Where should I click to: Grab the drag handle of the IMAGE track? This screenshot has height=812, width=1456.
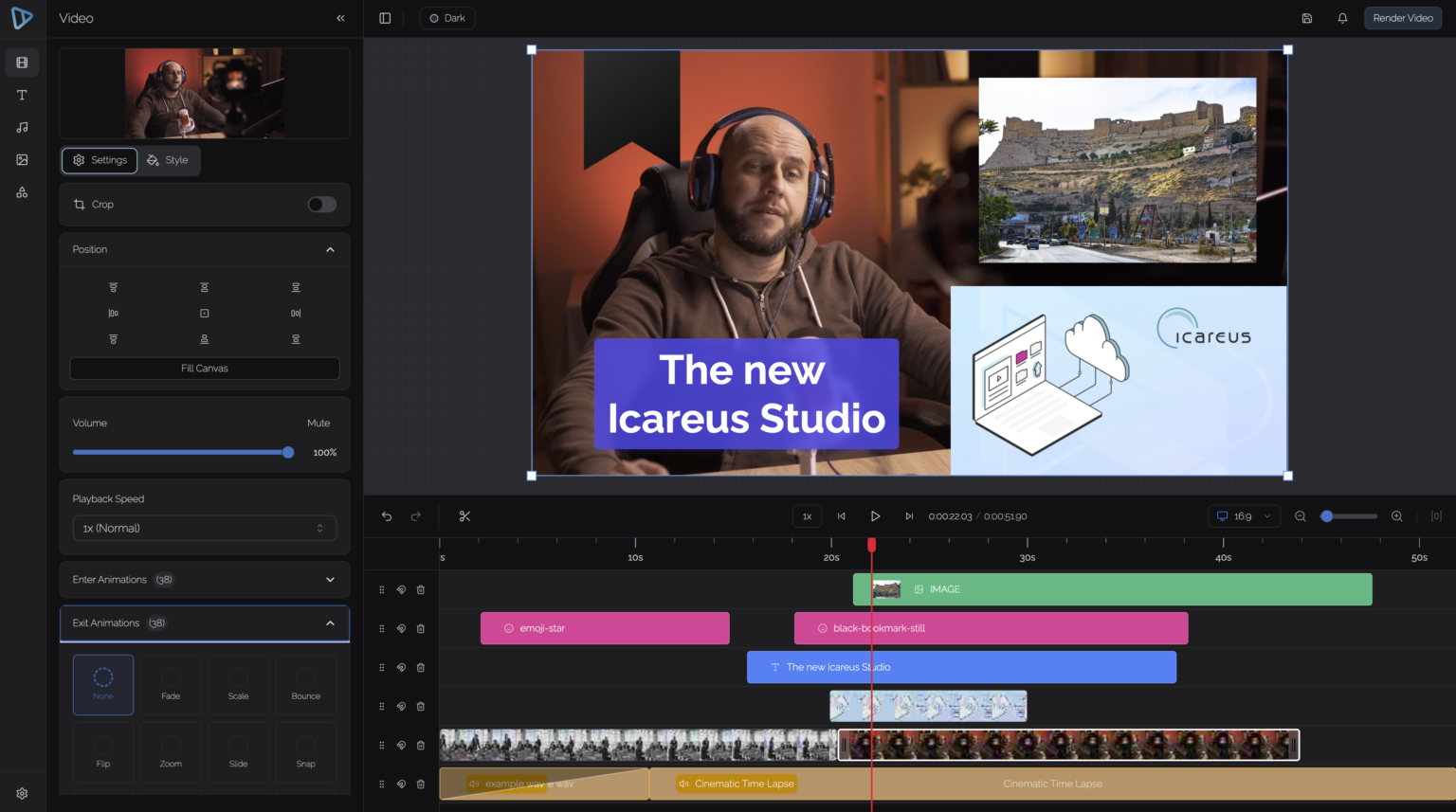(x=382, y=589)
